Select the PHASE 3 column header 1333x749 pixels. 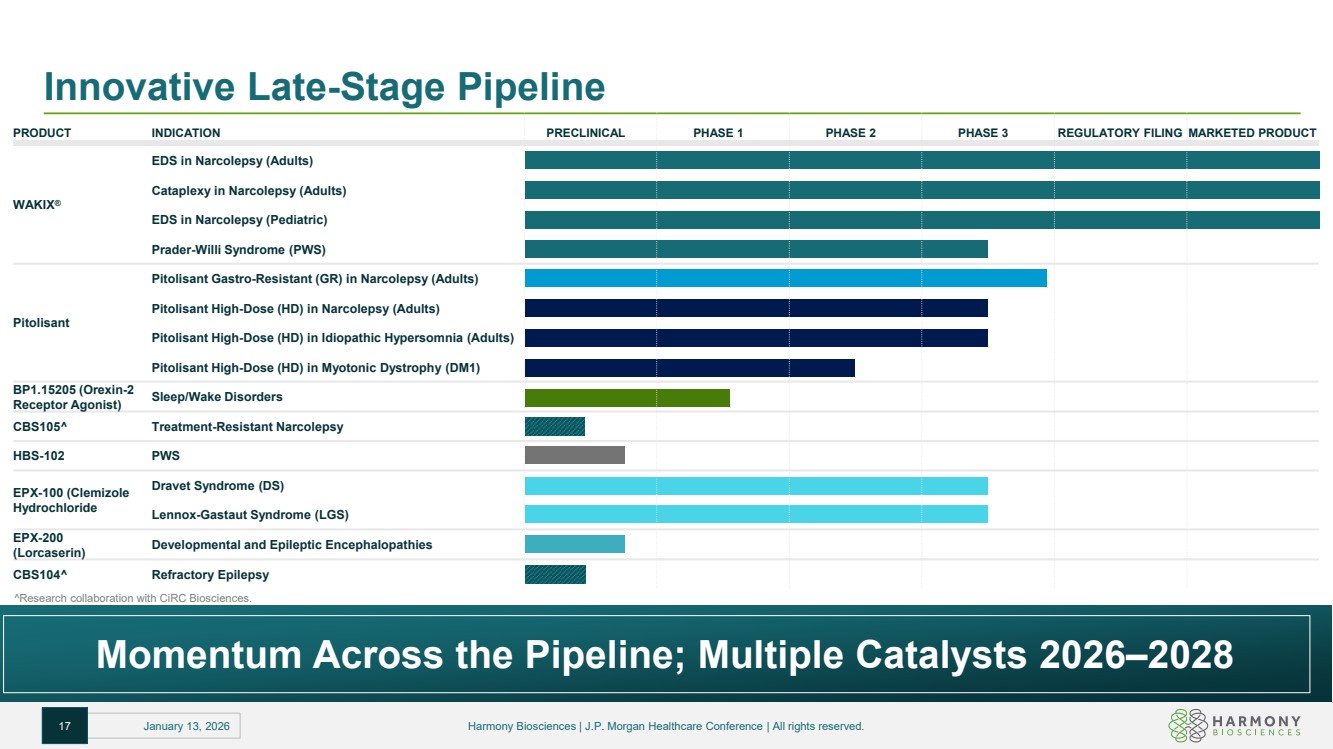(x=982, y=133)
